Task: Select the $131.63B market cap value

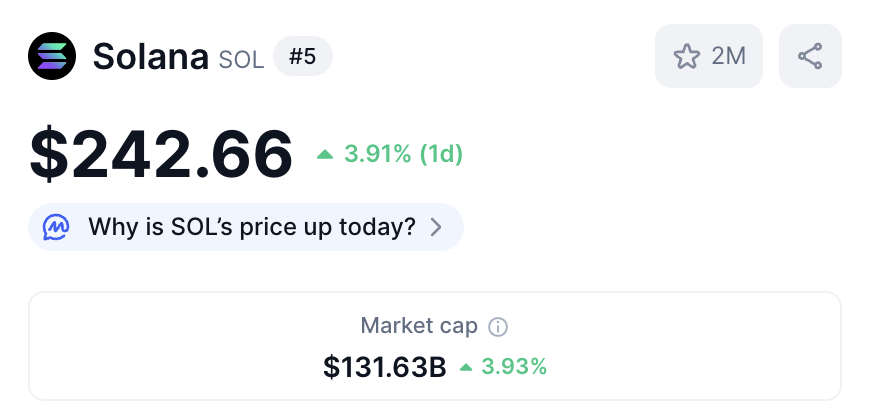Action: (385, 367)
